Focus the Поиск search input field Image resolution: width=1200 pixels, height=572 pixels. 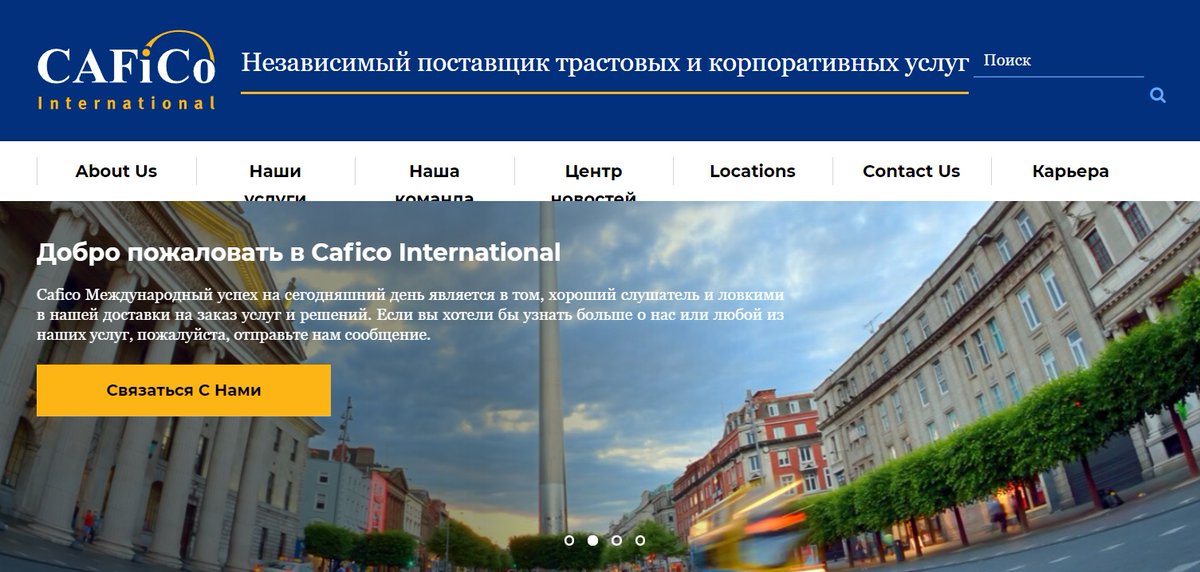(x=1057, y=61)
